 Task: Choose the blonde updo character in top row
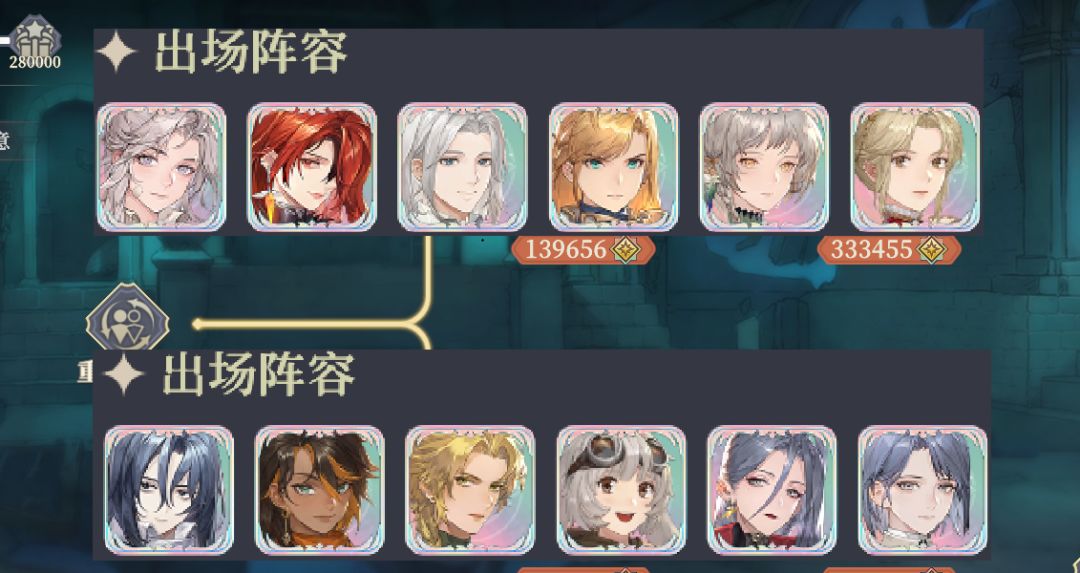pyautogui.click(x=915, y=167)
